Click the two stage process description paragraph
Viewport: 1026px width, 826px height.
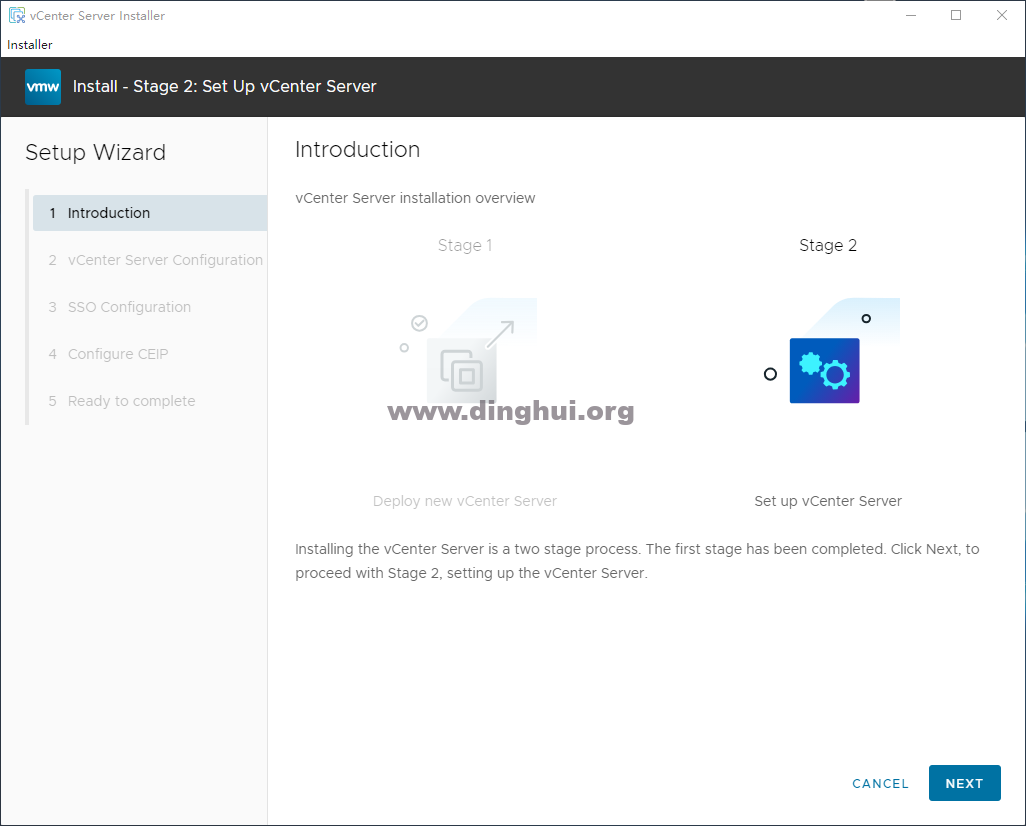point(637,561)
